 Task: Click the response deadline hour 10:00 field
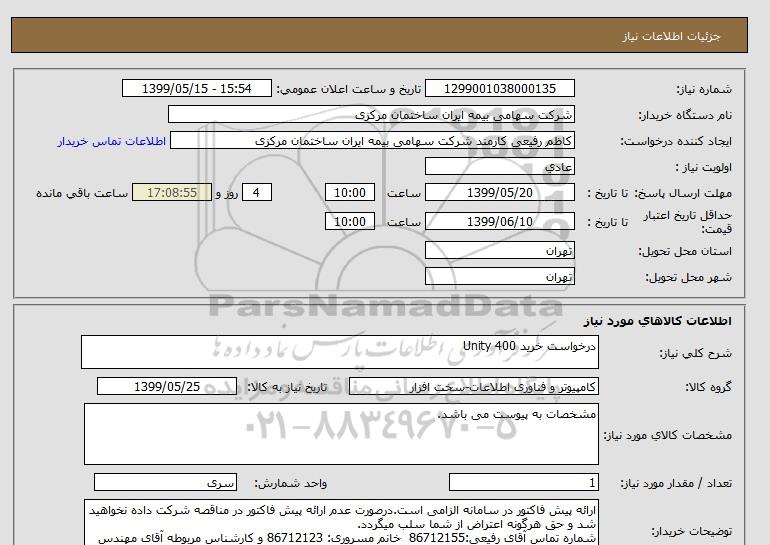(350, 192)
